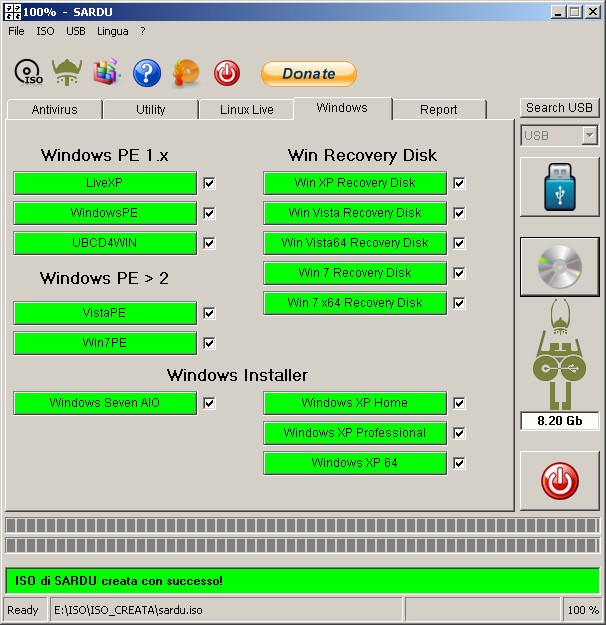Toggle the Win Vista64 Recovery Disk checkbox

coord(459,243)
